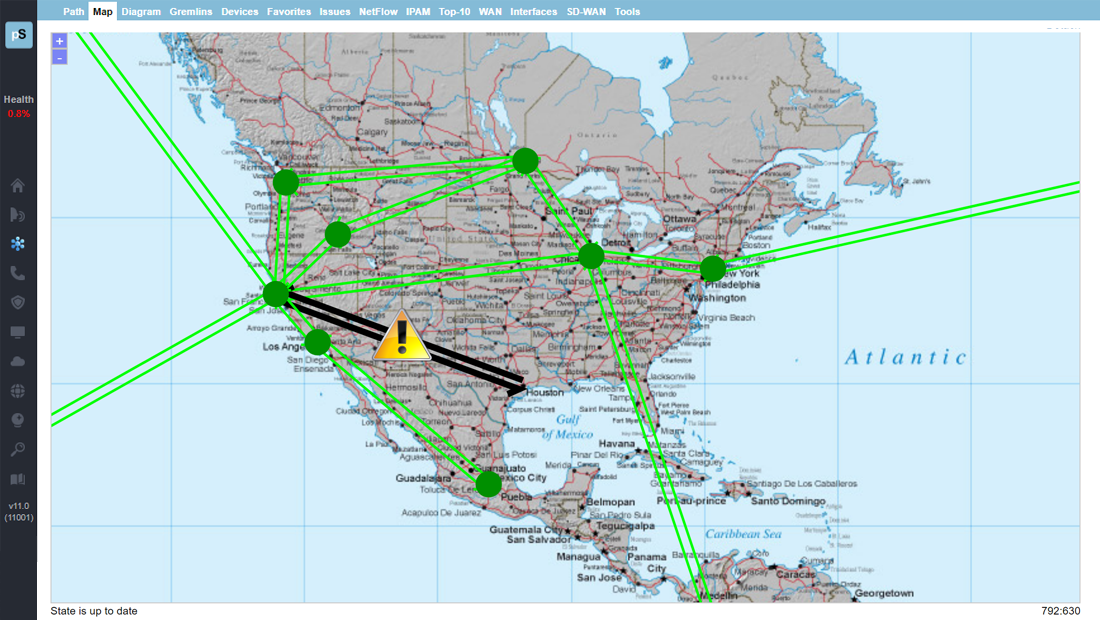Click the magnifier search icon in sidebar
Screen dimensions: 1100x620
tap(18, 449)
